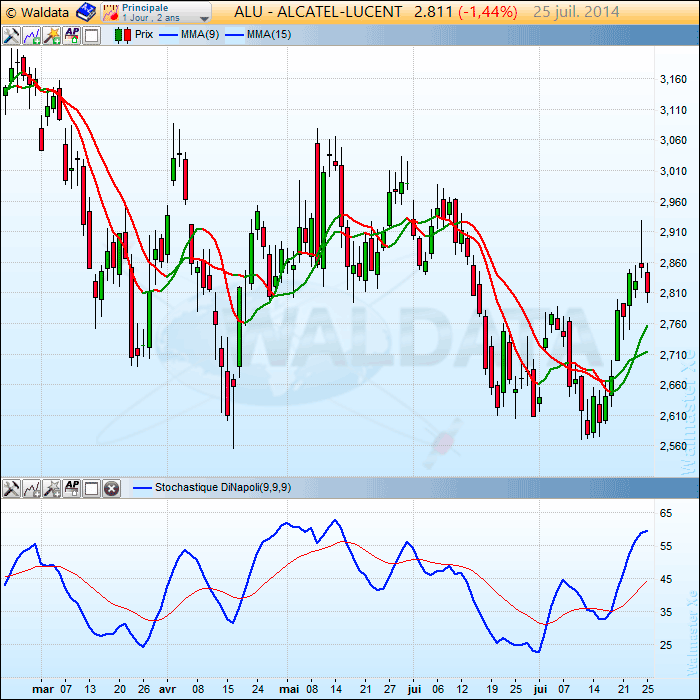Click '1 Jour , 2 ans' period text
700x700 pixels.
151,18
